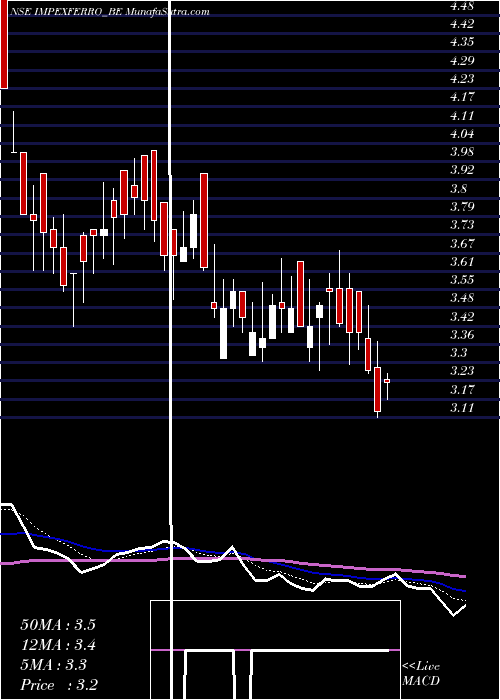Select the Price : 3.2 readout
The height and width of the screenshot is (700, 500).
(59, 685)
